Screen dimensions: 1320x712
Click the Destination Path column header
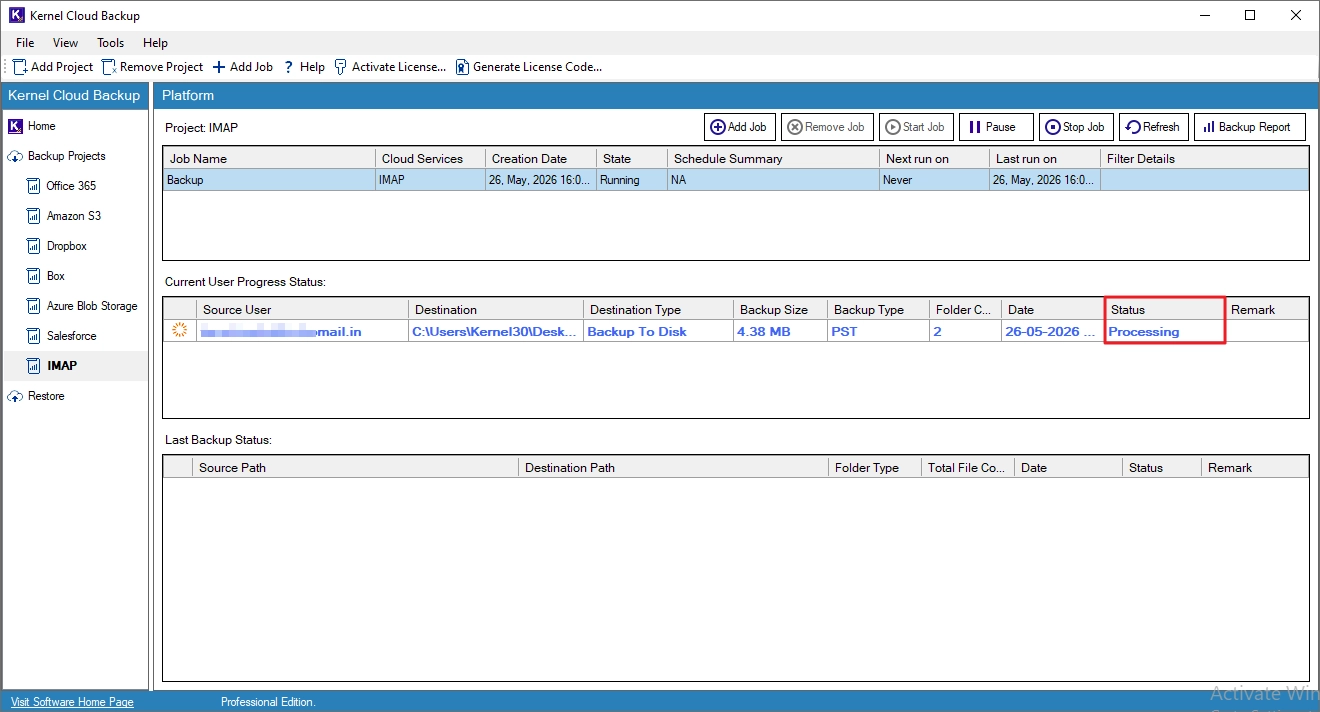pyautogui.click(x=675, y=467)
